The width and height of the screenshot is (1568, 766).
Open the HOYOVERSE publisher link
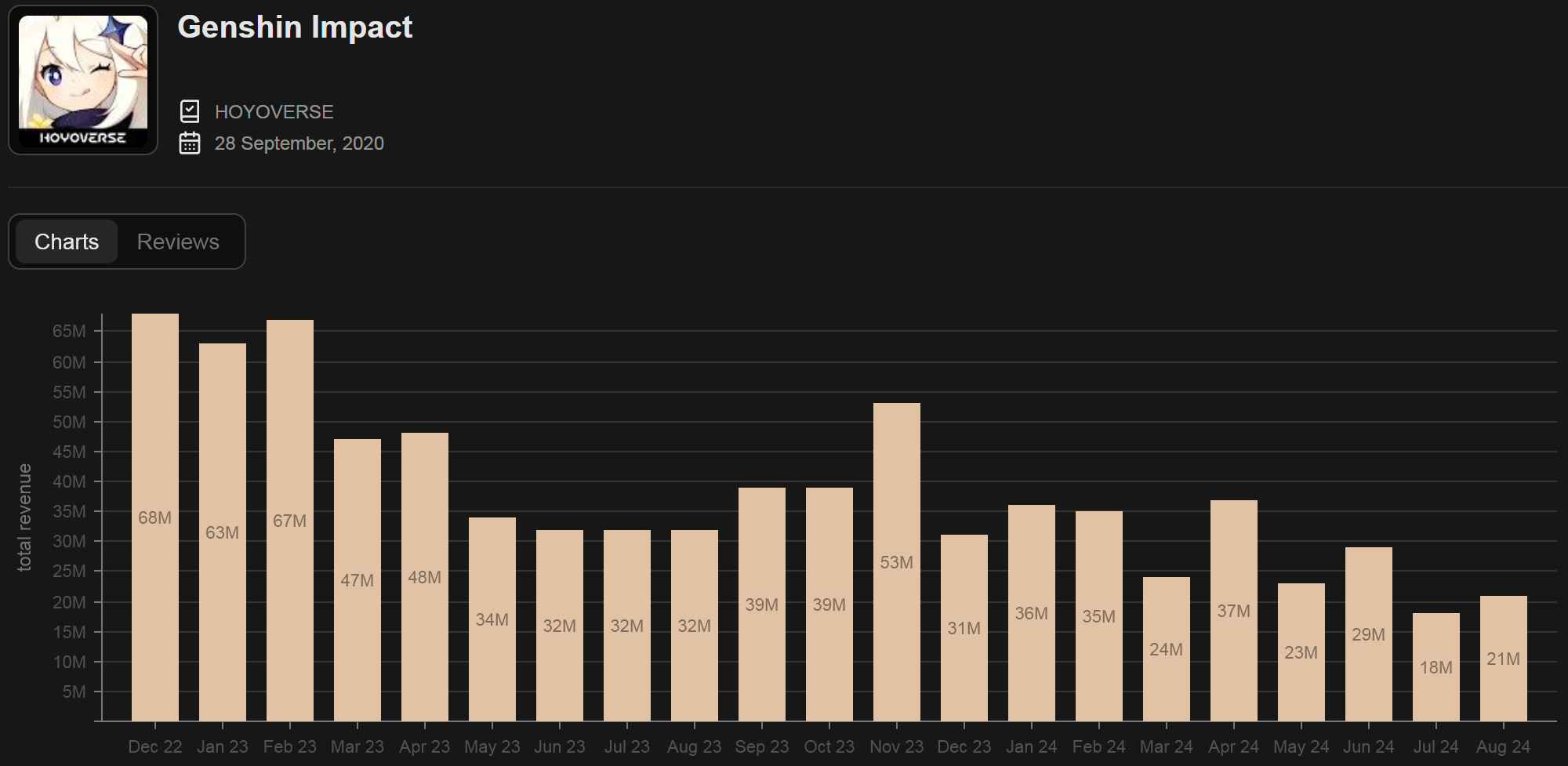pyautogui.click(x=274, y=112)
